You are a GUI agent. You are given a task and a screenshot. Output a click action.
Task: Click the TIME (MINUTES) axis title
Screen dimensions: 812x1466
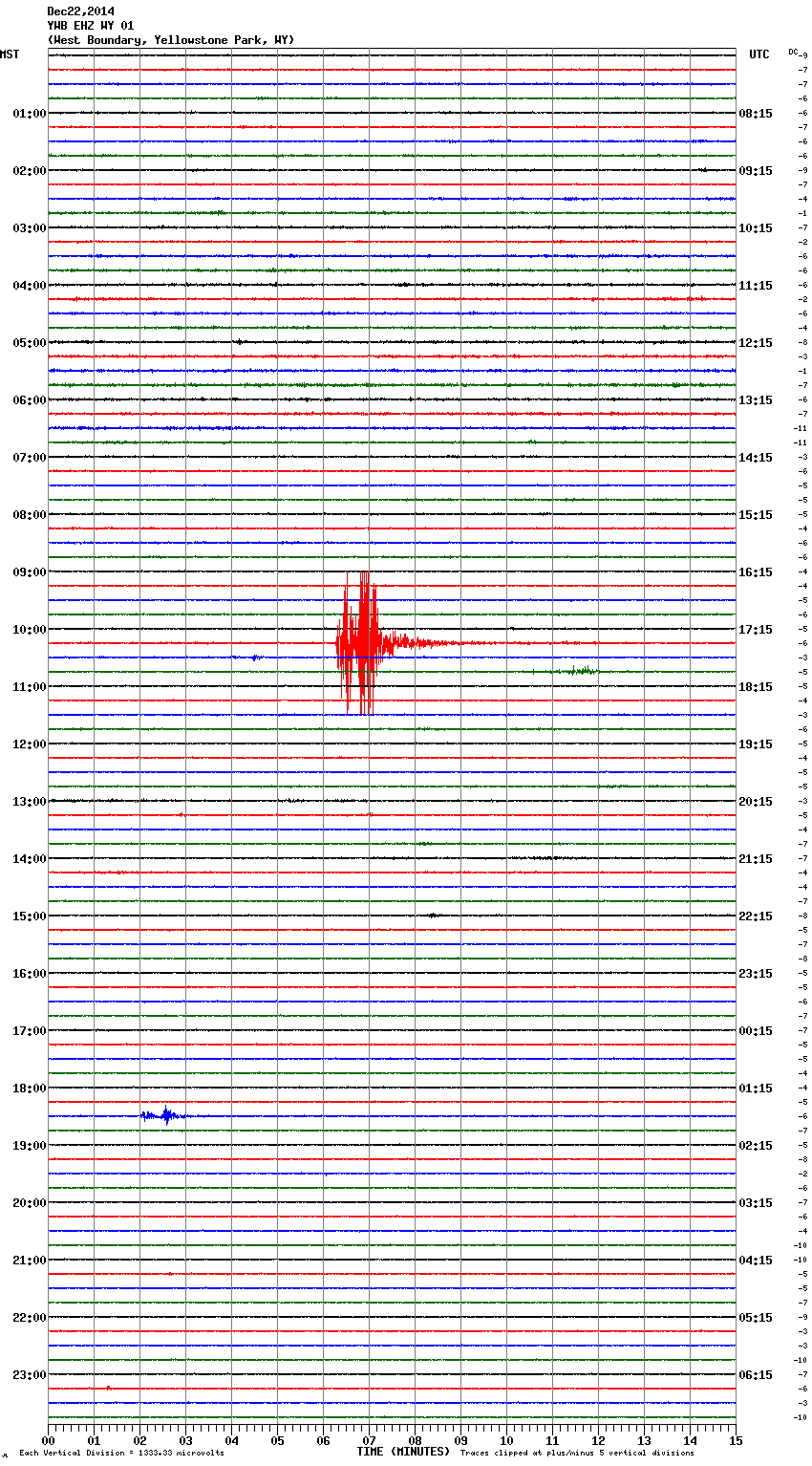[x=403, y=1452]
